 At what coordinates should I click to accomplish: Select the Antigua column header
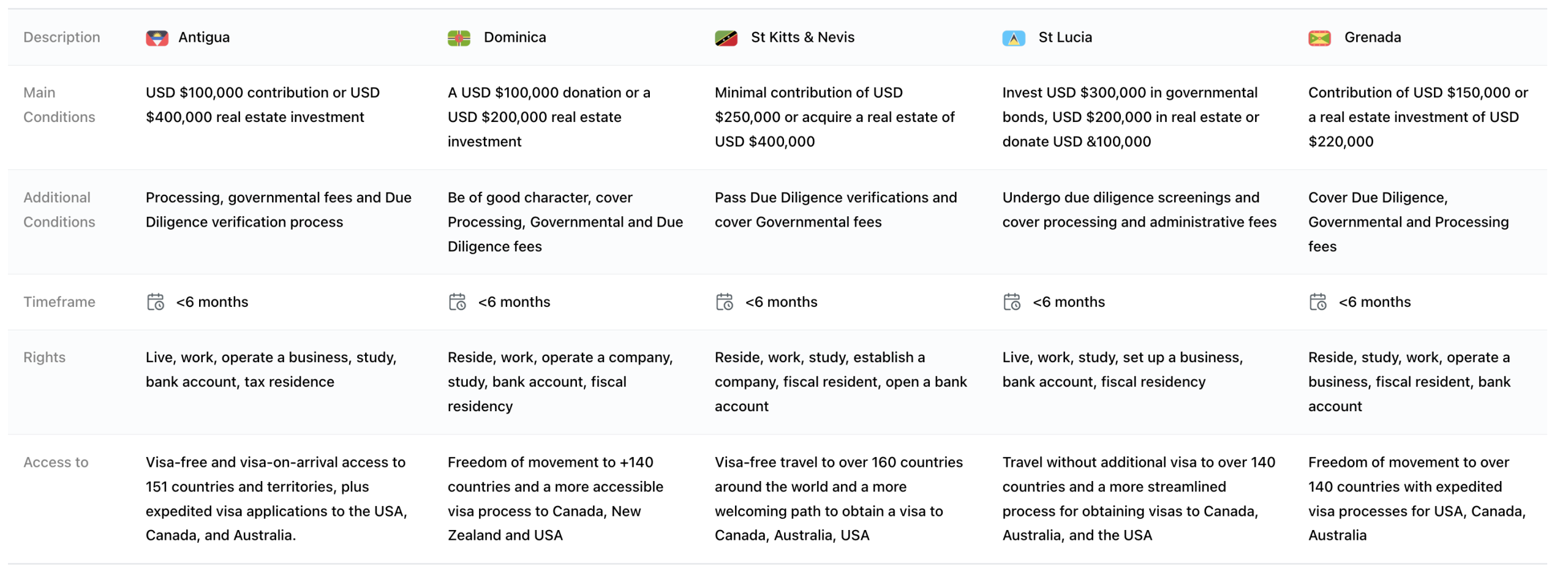pos(204,37)
